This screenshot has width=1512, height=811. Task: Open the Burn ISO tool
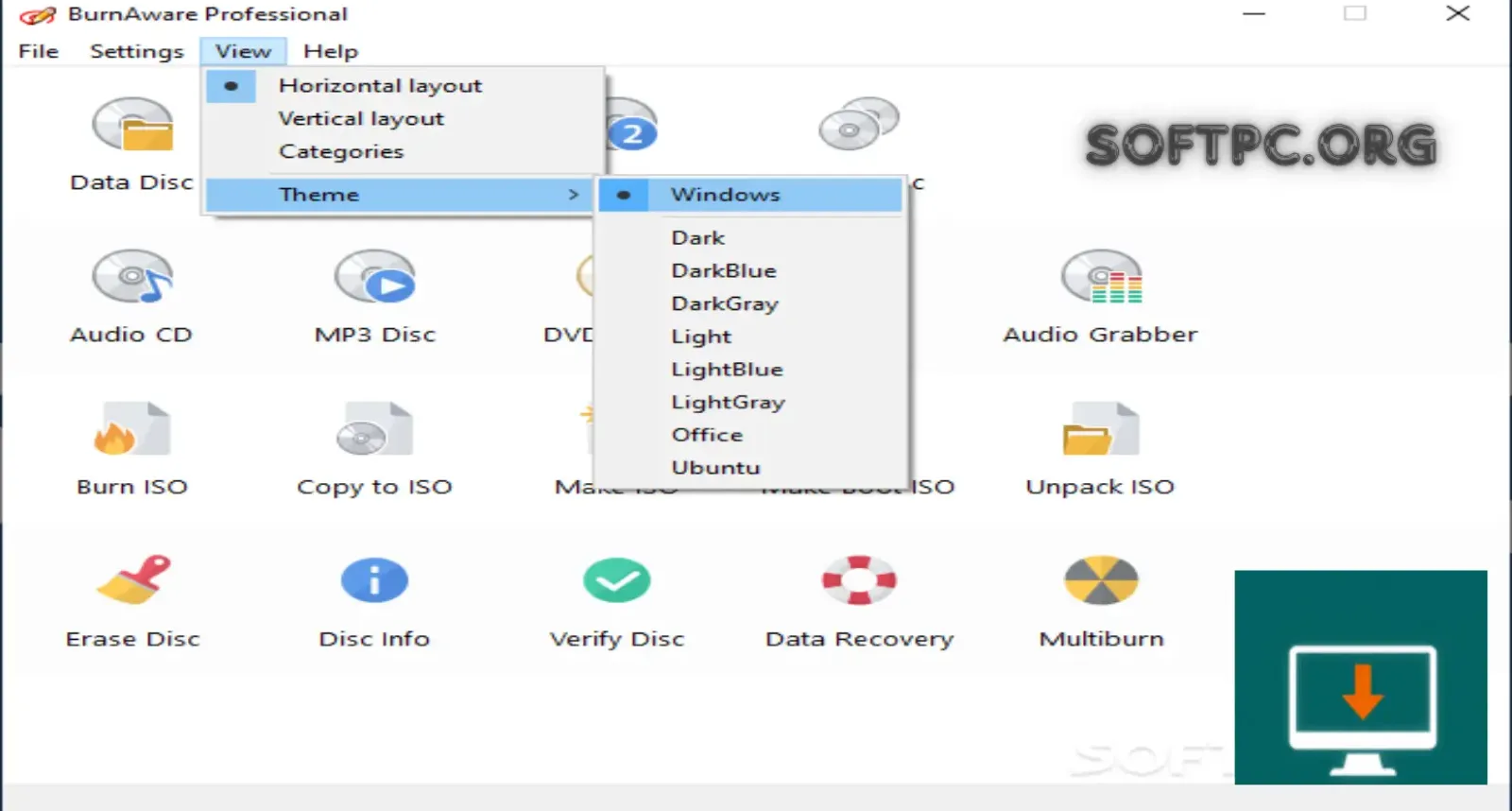(132, 448)
